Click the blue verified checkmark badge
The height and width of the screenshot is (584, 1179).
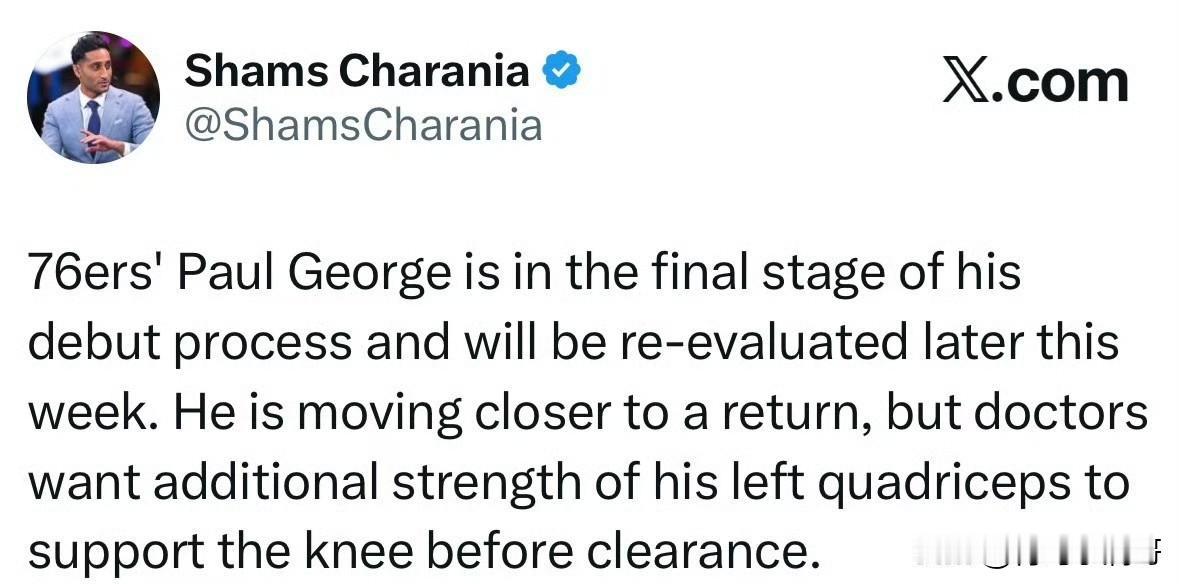pyautogui.click(x=562, y=71)
